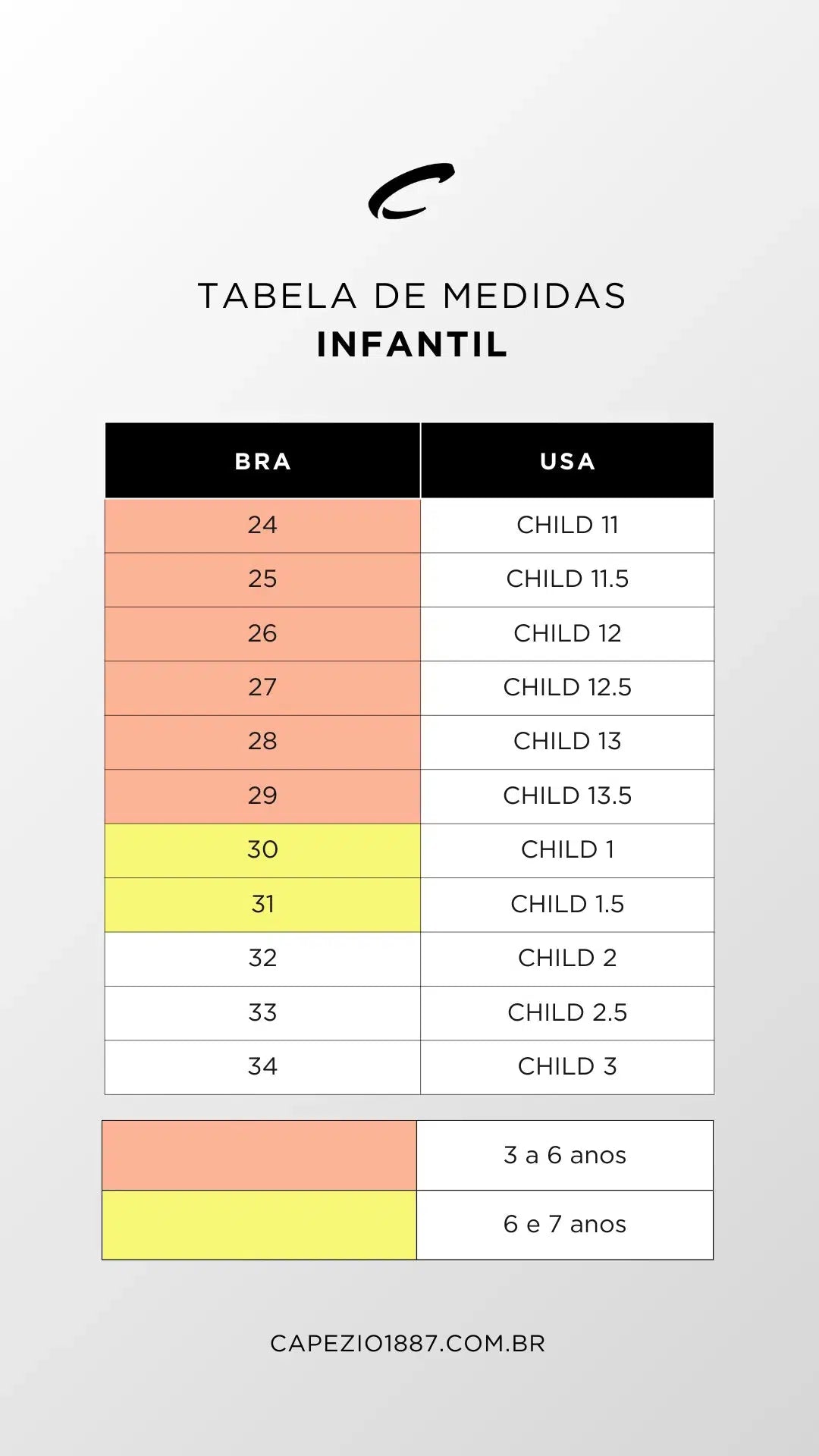Click the USA column header
The width and height of the screenshot is (819, 1456).
coord(567,461)
